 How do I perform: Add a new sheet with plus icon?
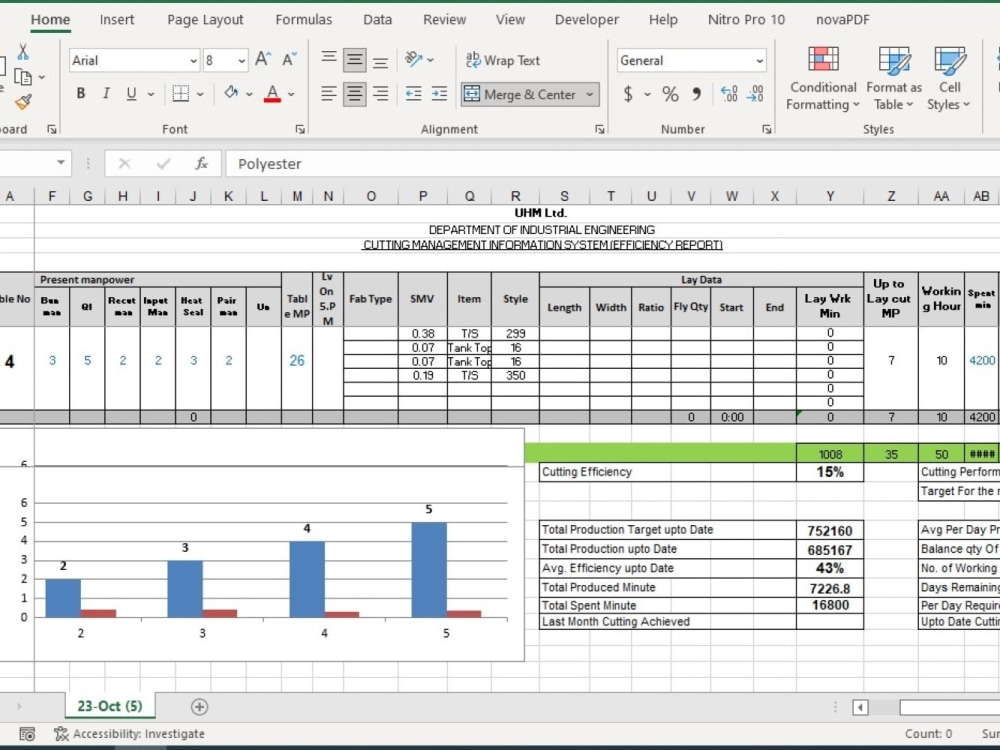coord(199,707)
